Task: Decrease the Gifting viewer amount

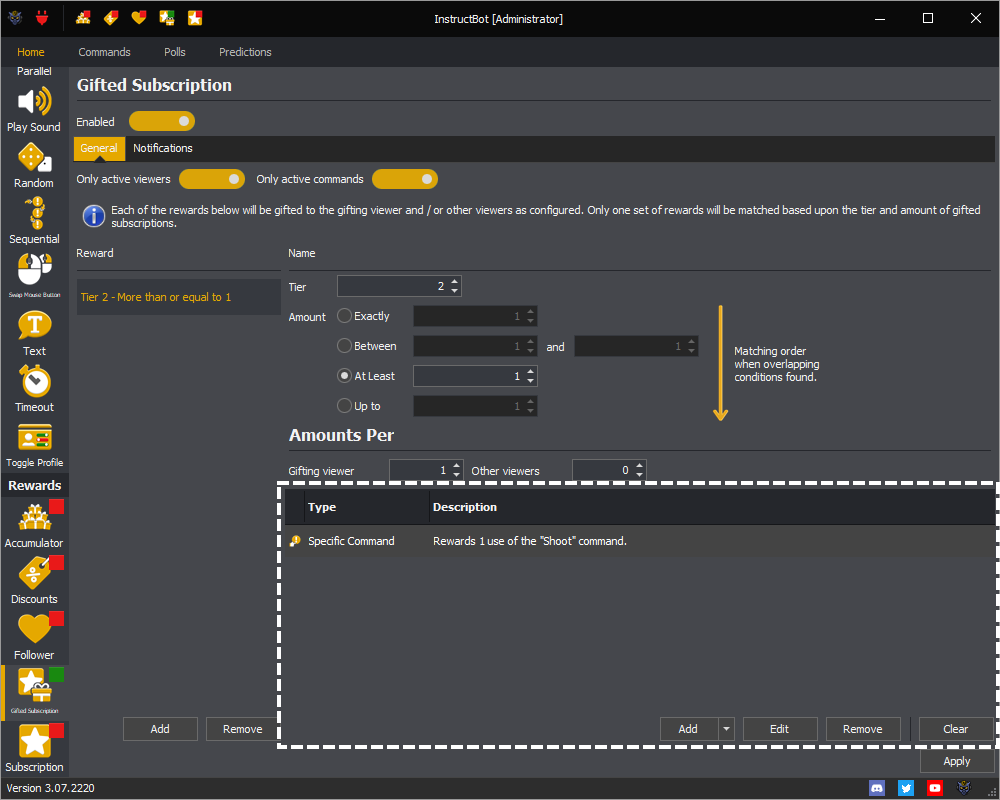Action: [x=457, y=475]
